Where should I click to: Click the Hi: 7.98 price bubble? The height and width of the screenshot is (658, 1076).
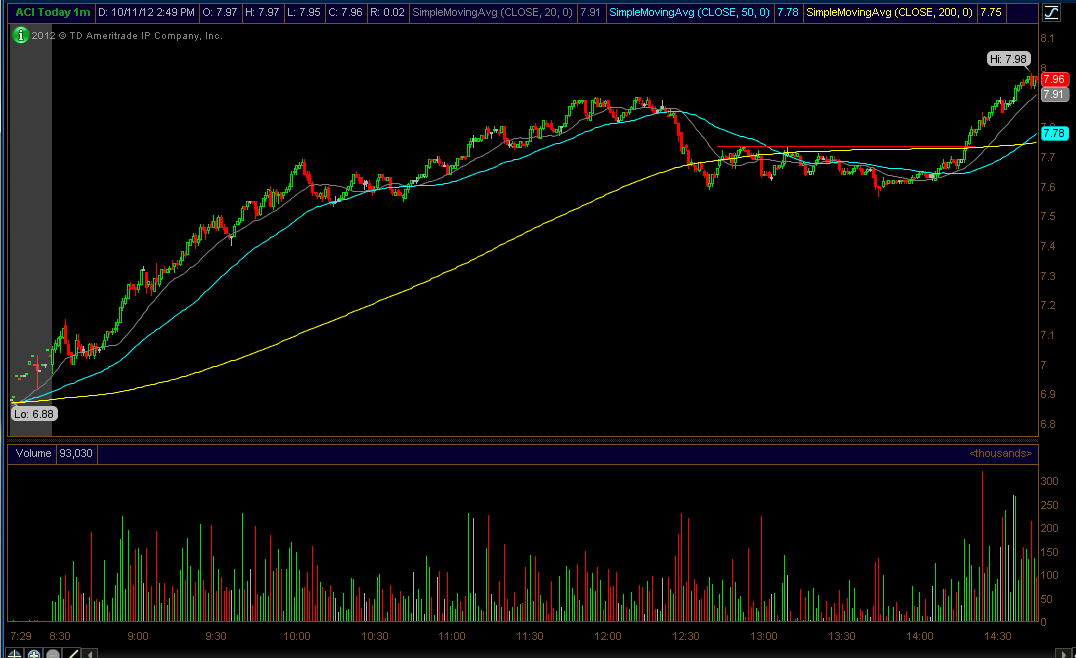click(1008, 59)
